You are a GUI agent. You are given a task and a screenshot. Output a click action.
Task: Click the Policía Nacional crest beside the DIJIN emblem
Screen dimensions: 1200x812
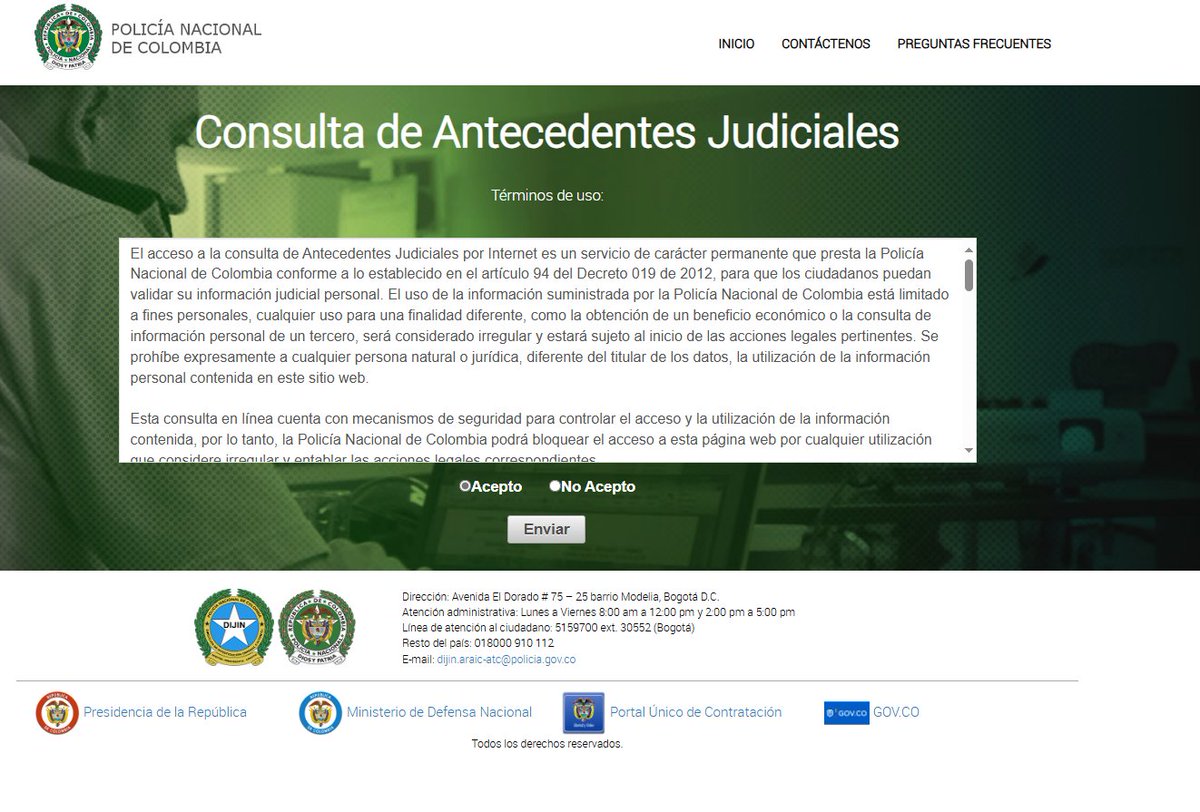(x=315, y=631)
